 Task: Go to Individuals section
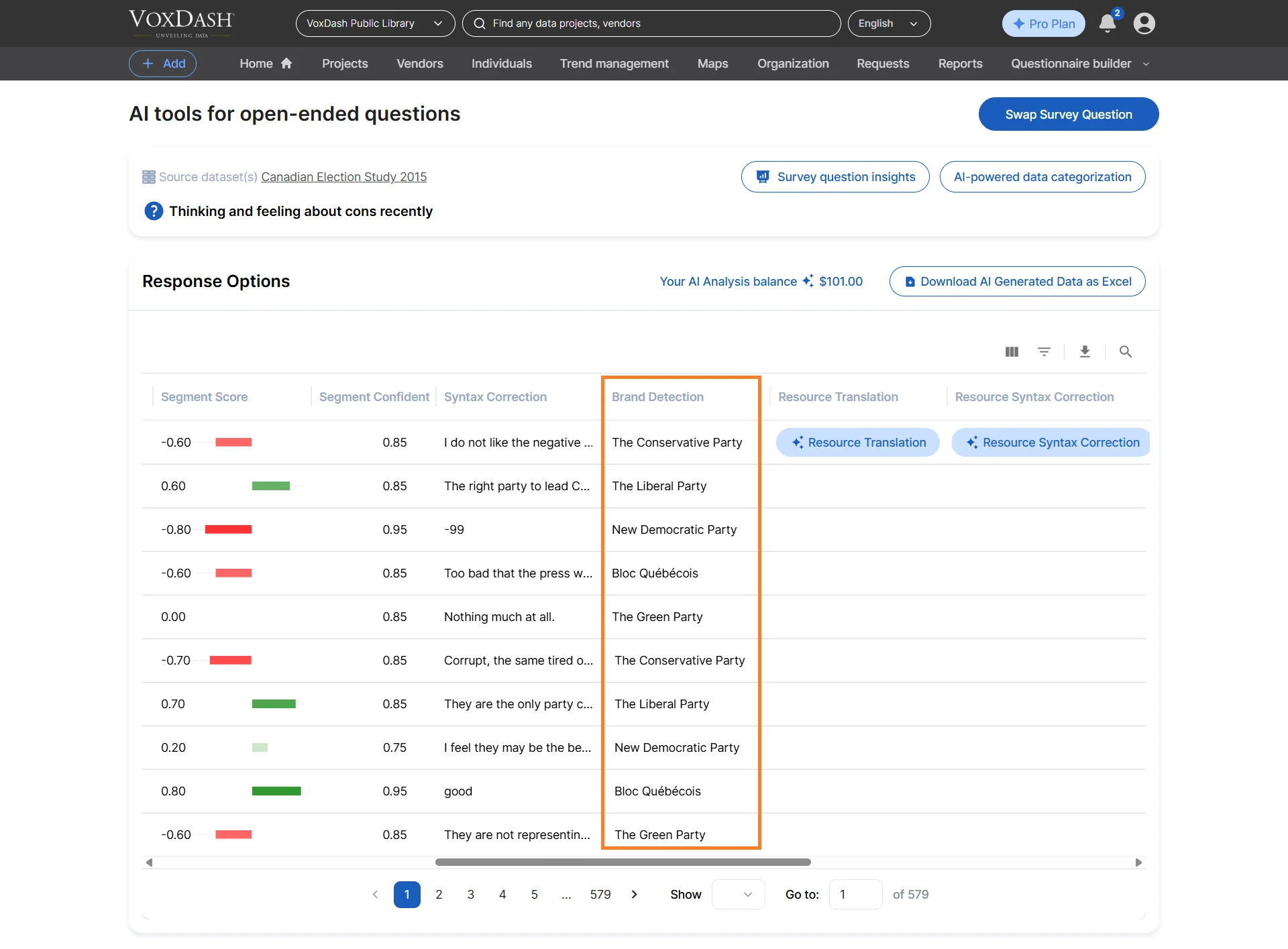tap(502, 64)
